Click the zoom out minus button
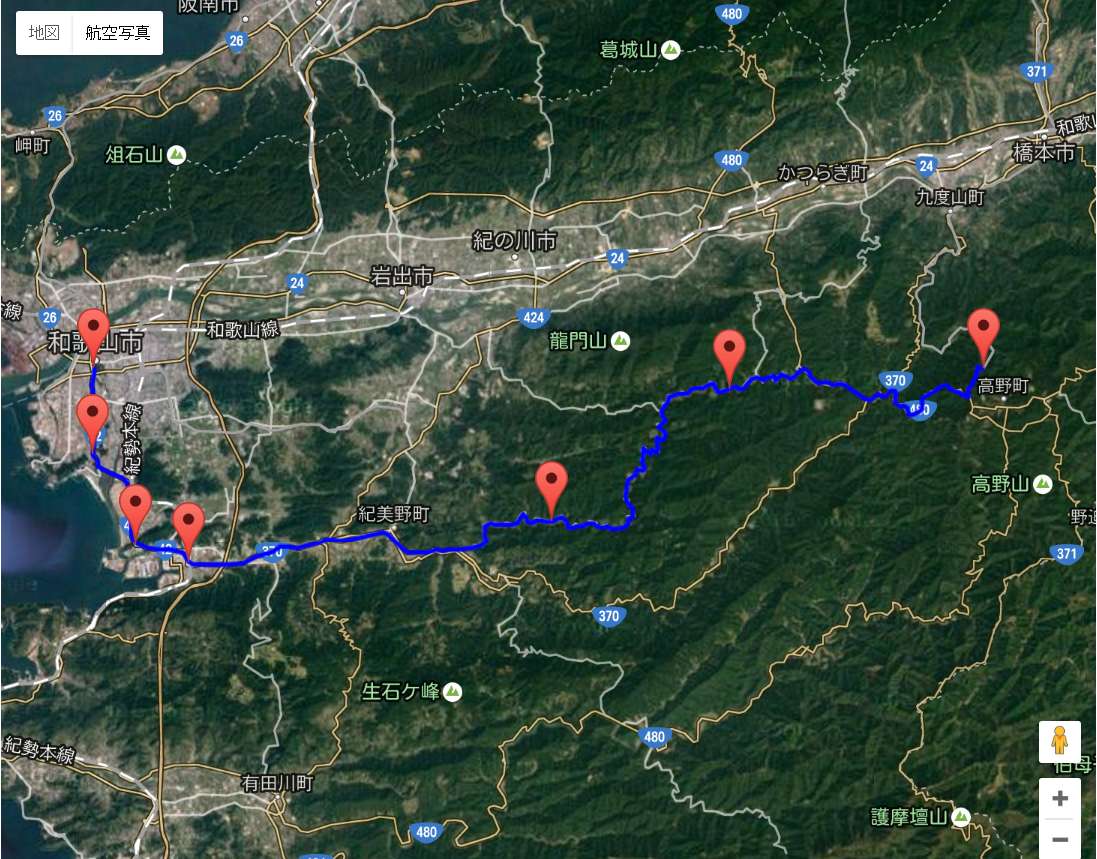The height and width of the screenshot is (859, 1097). [1060, 839]
